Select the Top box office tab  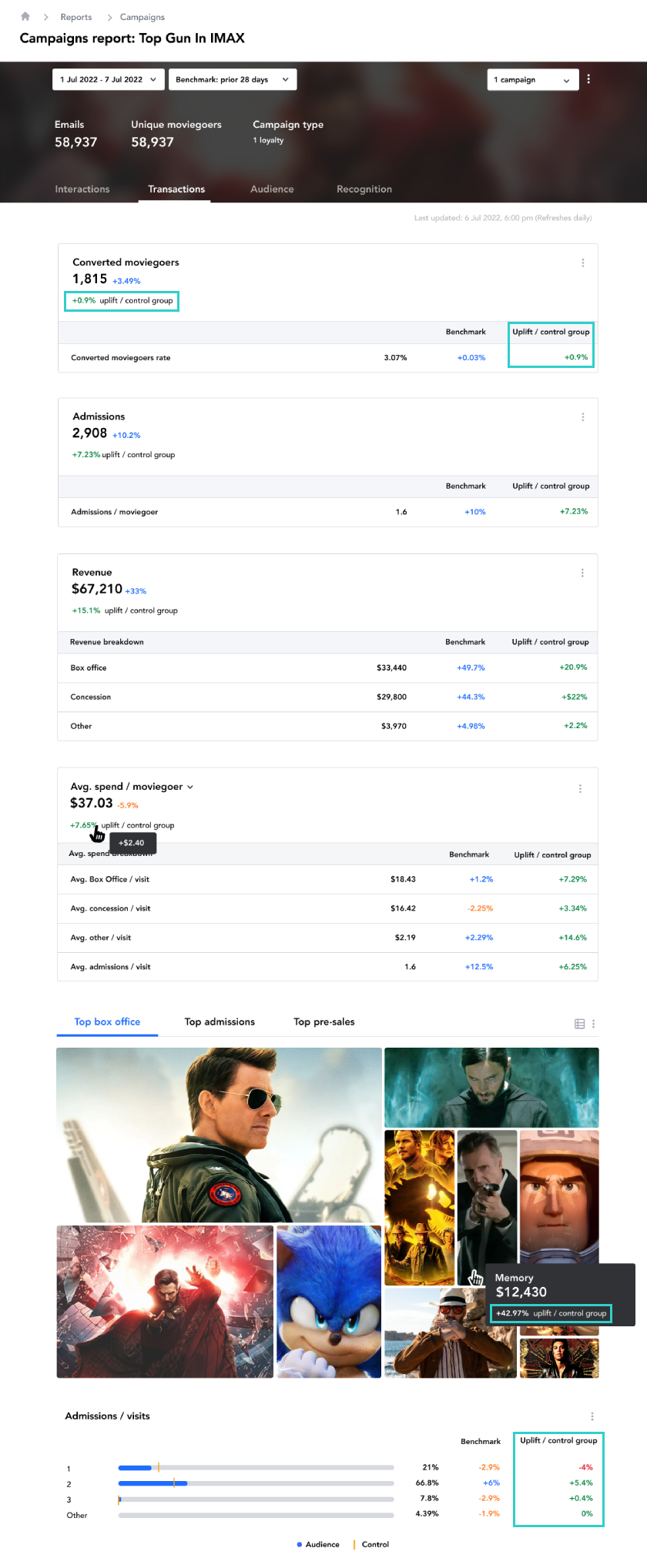(107, 1022)
